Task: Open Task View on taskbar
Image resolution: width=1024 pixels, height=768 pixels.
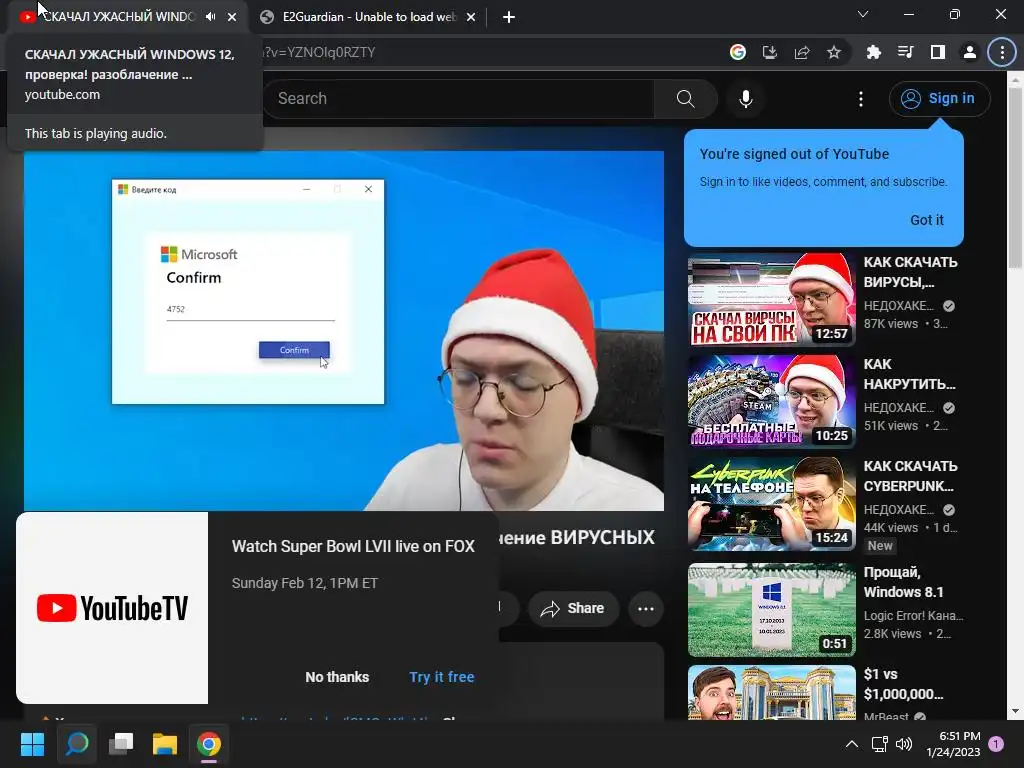Action: pos(121,744)
